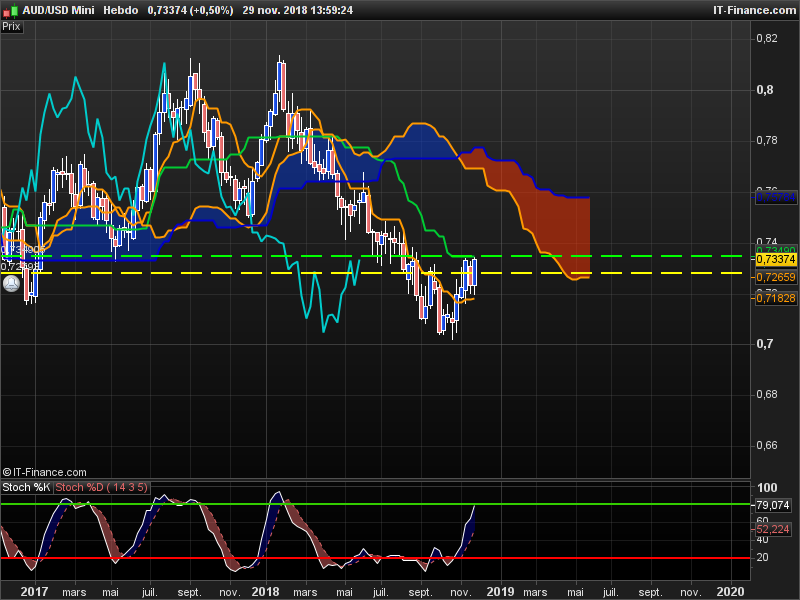Select the price quote 0,73374 (+0,50%)
The width and height of the screenshot is (800, 600).
(190, 10)
